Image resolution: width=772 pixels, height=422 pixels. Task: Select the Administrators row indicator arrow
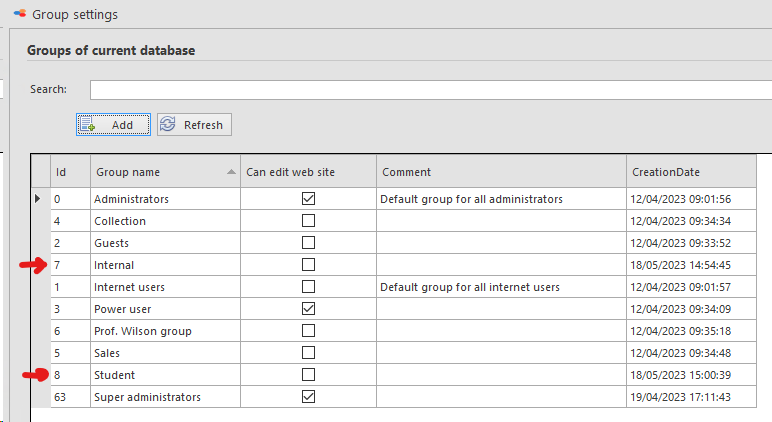pyautogui.click(x=37, y=199)
